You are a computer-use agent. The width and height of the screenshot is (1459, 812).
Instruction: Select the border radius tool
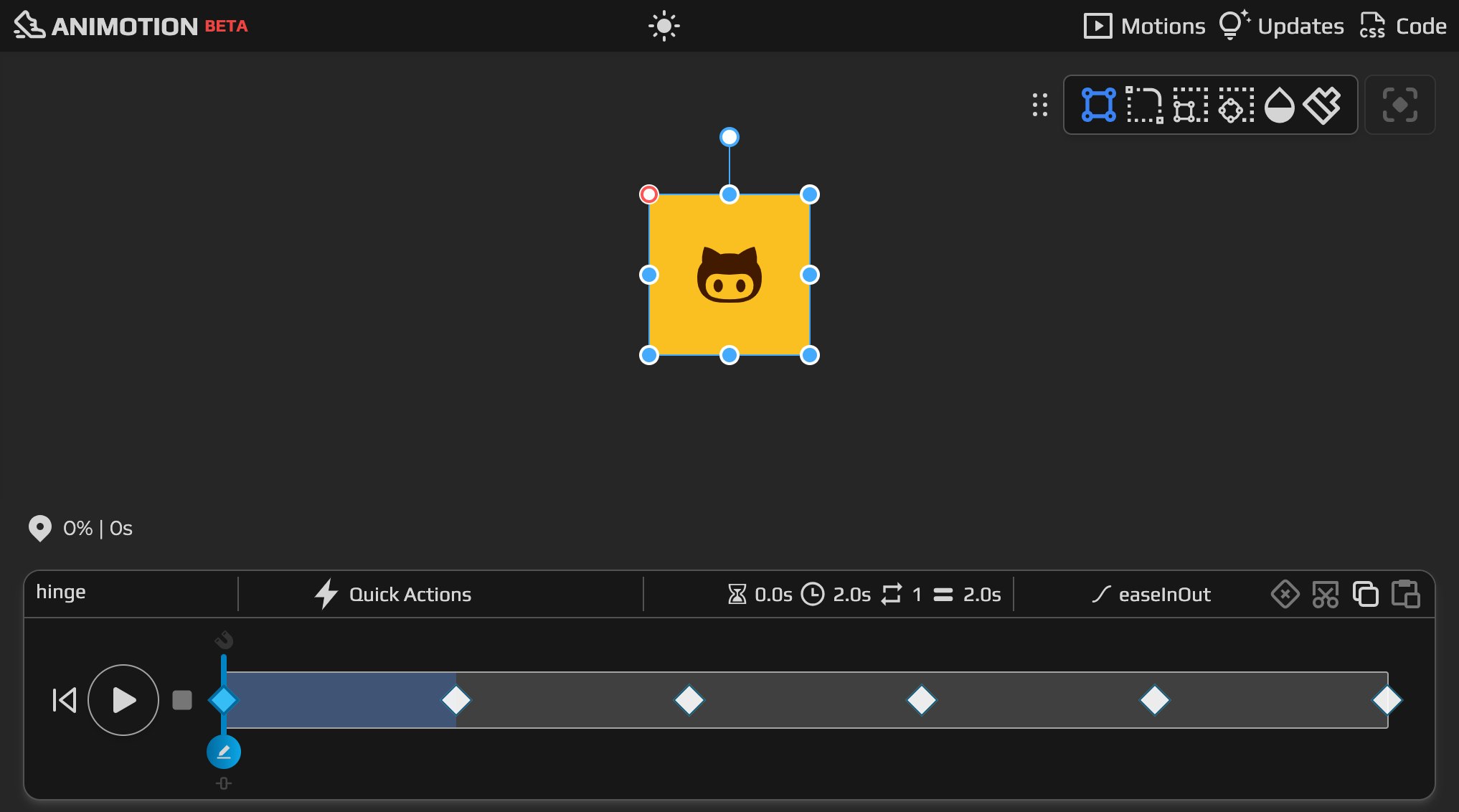point(1145,105)
